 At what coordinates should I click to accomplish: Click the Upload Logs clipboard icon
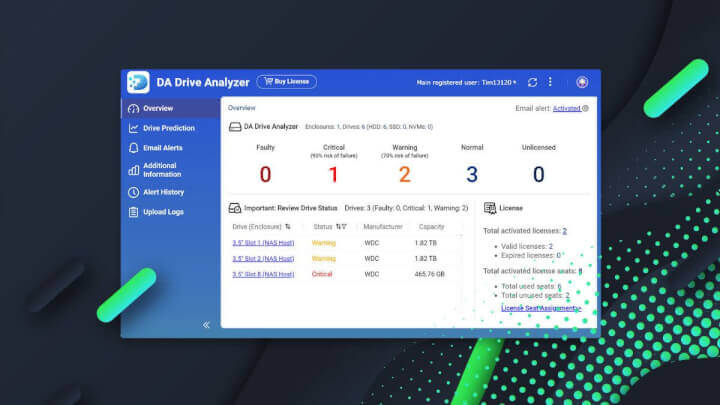click(x=133, y=212)
